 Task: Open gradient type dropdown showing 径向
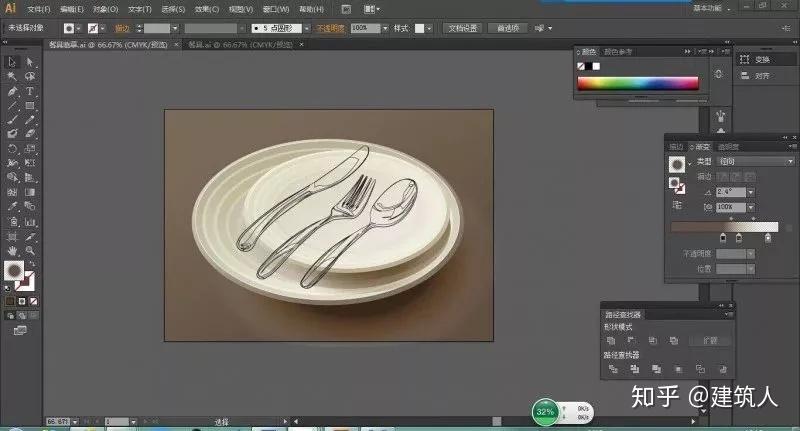click(x=756, y=161)
